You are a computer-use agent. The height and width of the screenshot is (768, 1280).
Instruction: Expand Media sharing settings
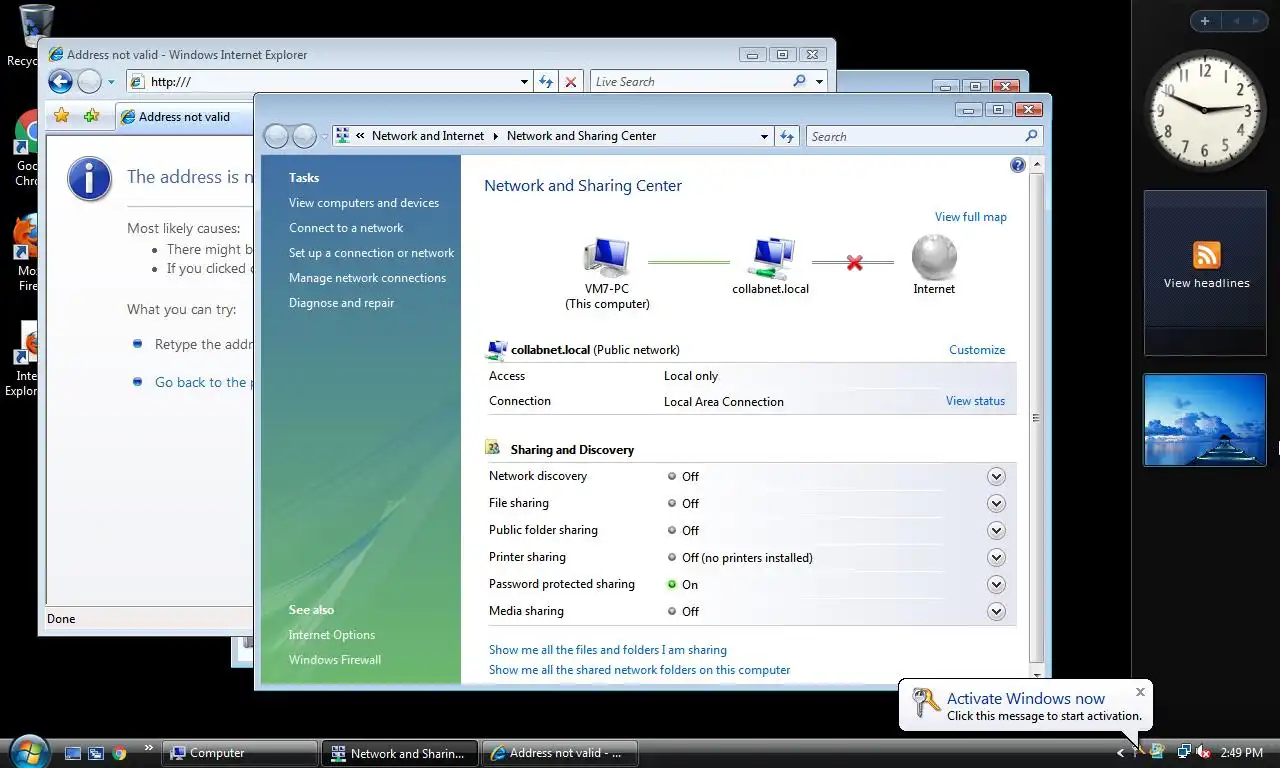coord(996,612)
